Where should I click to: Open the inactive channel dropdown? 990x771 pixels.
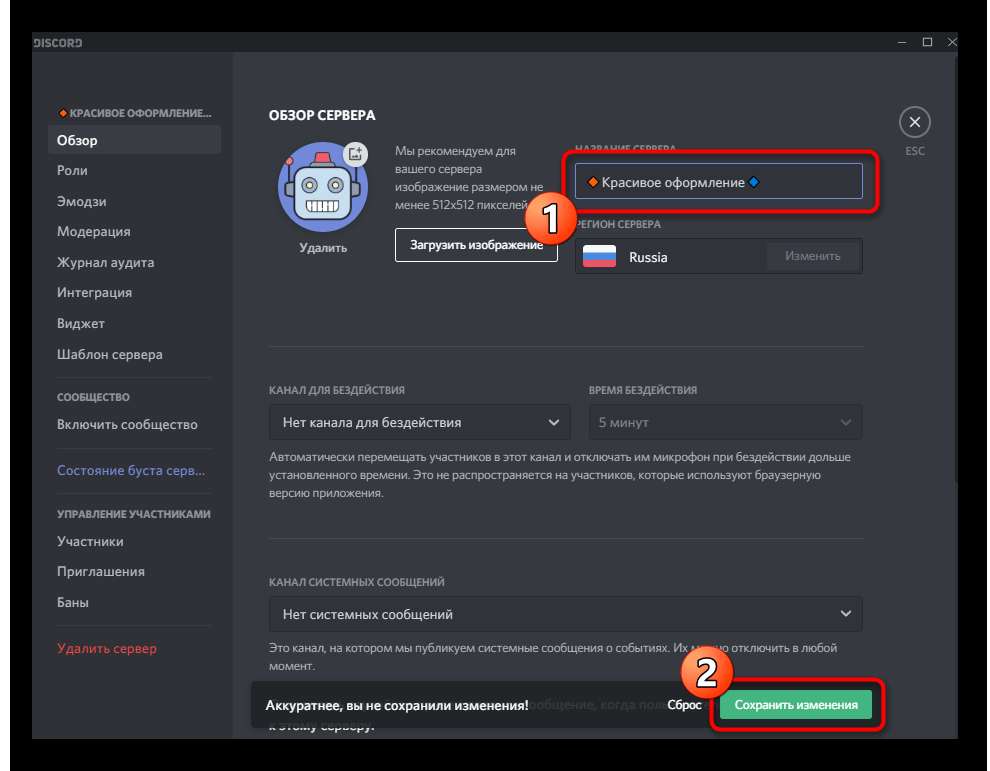coord(419,422)
